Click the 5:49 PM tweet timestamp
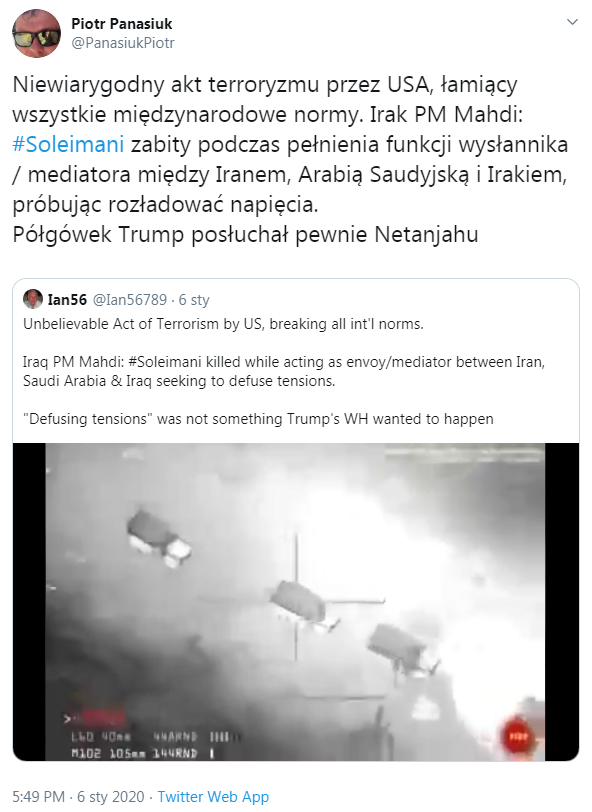 click(39, 796)
